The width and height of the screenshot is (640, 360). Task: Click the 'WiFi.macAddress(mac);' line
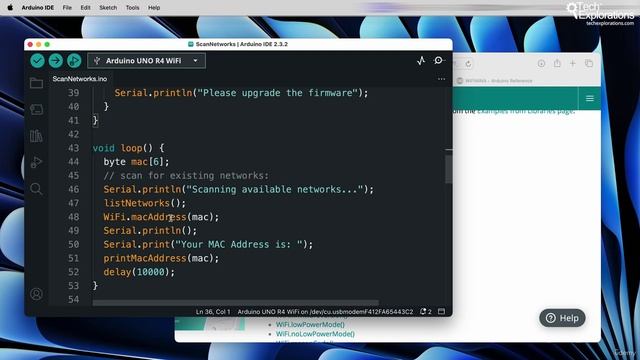(x=161, y=217)
